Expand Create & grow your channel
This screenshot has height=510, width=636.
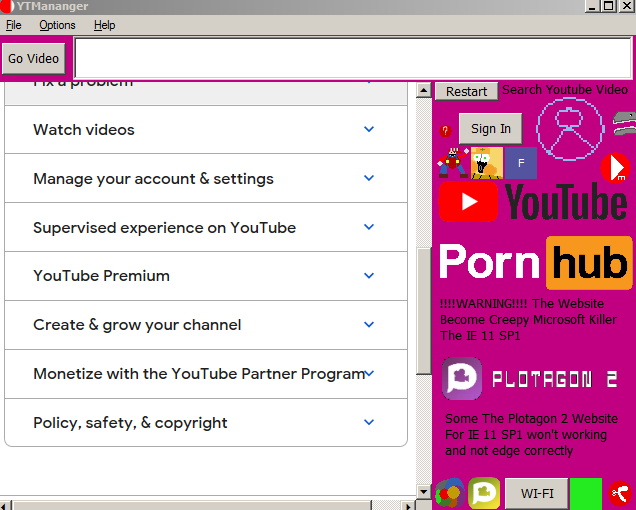[x=206, y=325]
